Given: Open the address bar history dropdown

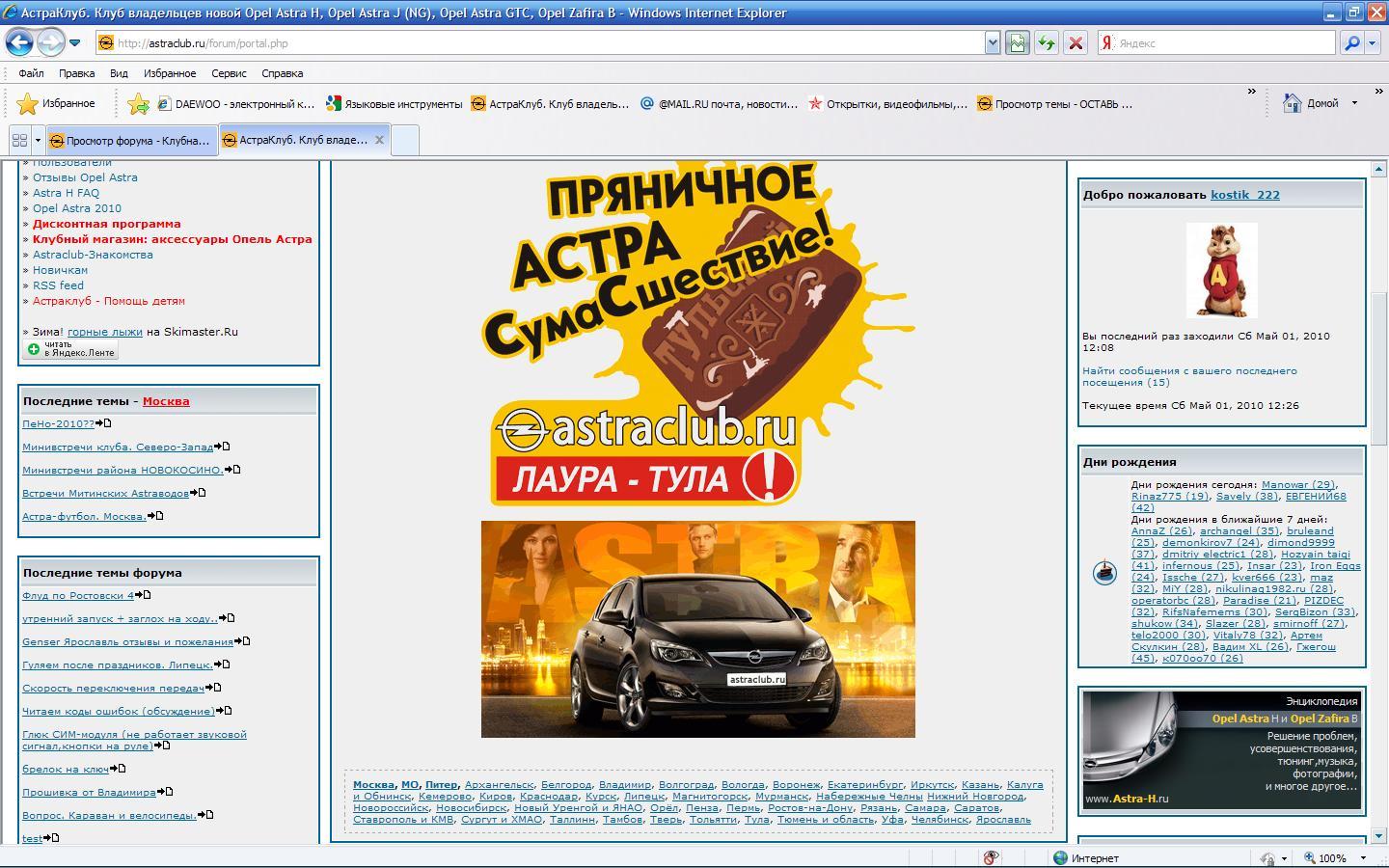Looking at the screenshot, I should tap(992, 42).
